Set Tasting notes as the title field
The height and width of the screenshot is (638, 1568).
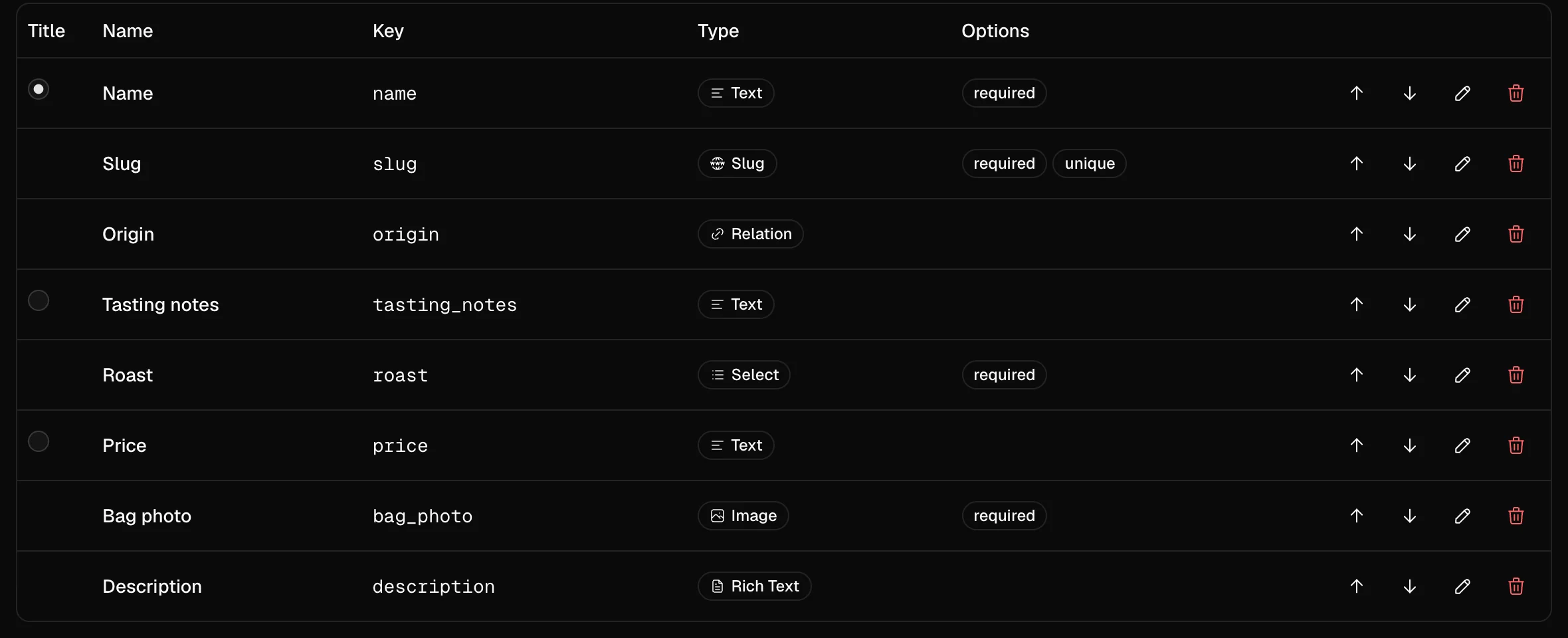39,300
